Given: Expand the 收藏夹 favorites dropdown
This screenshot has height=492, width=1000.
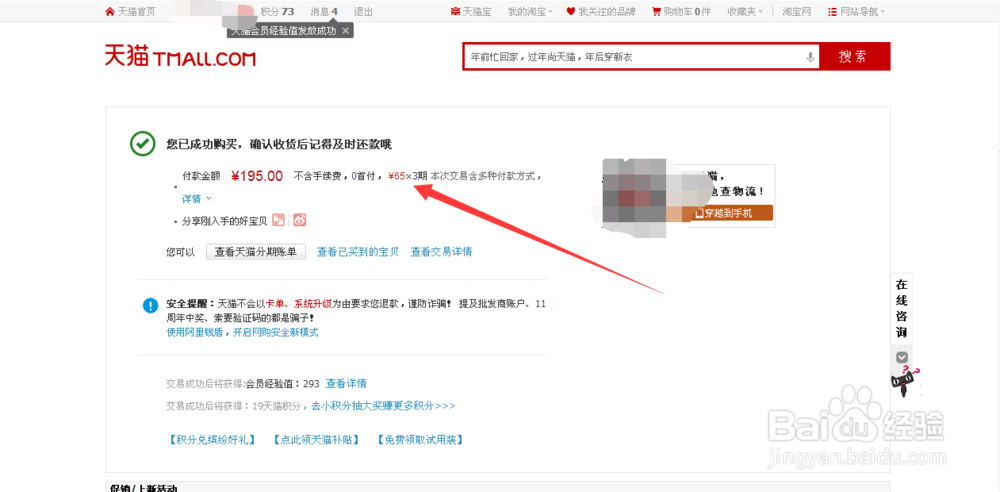Looking at the screenshot, I should 745,11.
